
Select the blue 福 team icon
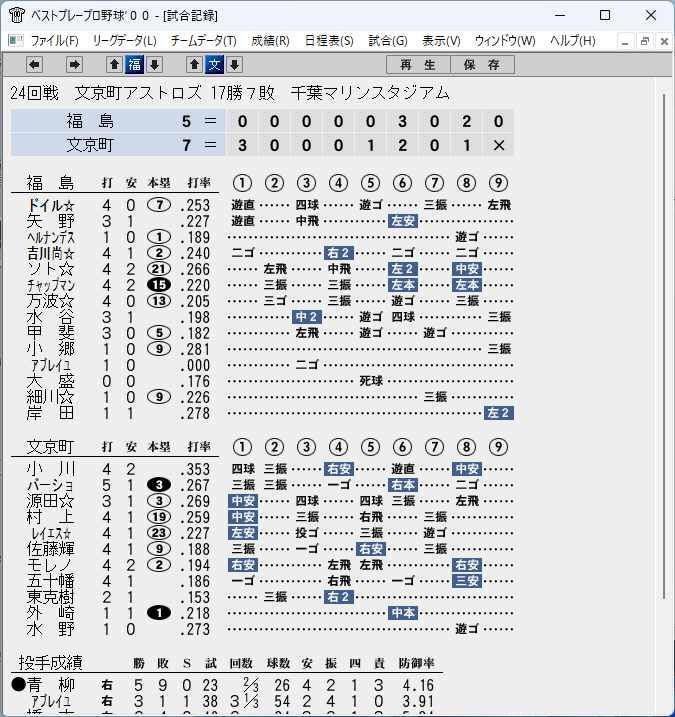pyautogui.click(x=134, y=64)
